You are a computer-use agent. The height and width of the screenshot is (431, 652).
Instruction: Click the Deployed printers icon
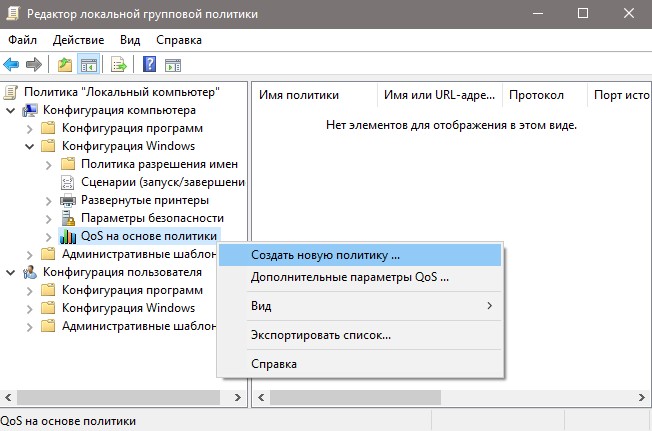pyautogui.click(x=68, y=200)
